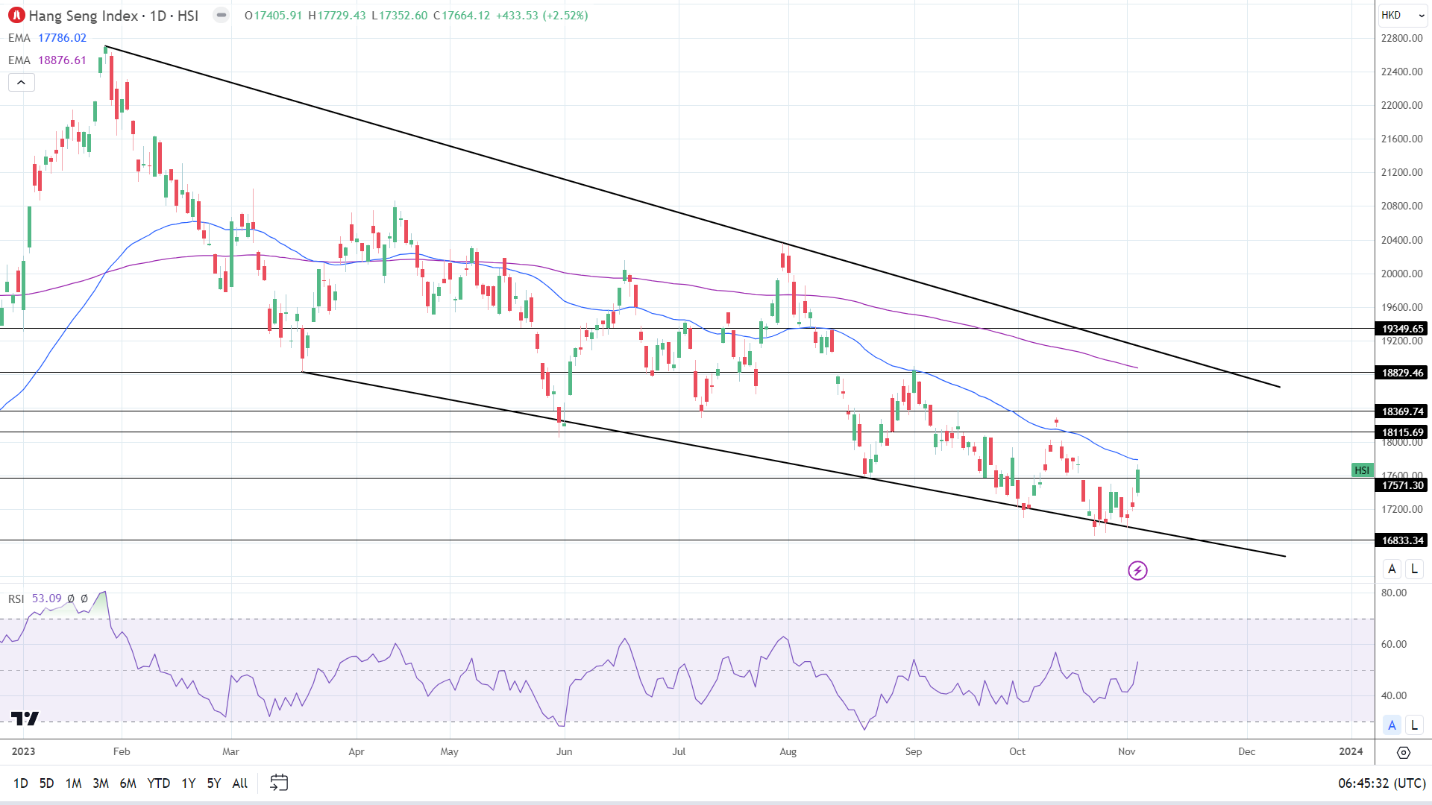Click the Hang Seng Index · 1D · HSI title
1432x805 pixels.
click(x=112, y=16)
